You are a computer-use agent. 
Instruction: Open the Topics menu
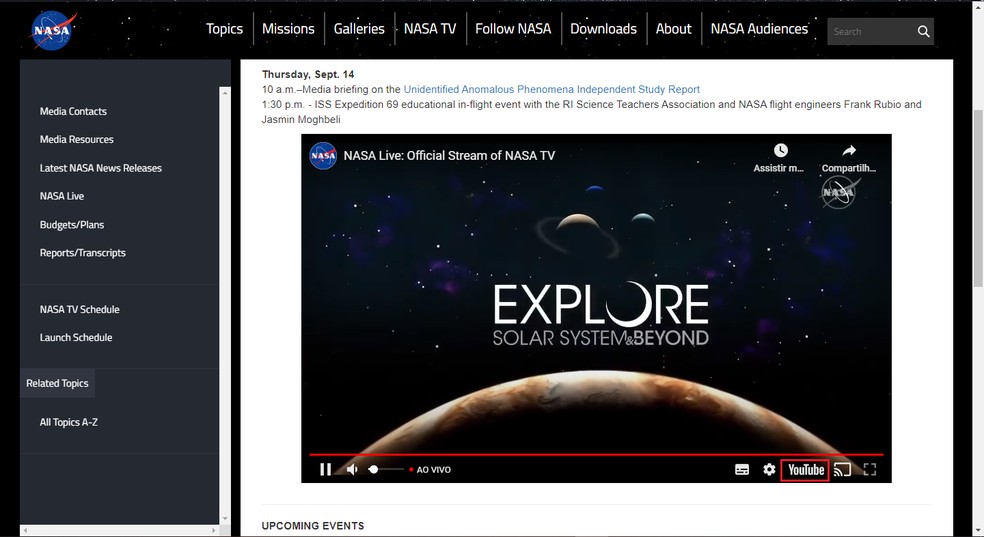point(224,29)
